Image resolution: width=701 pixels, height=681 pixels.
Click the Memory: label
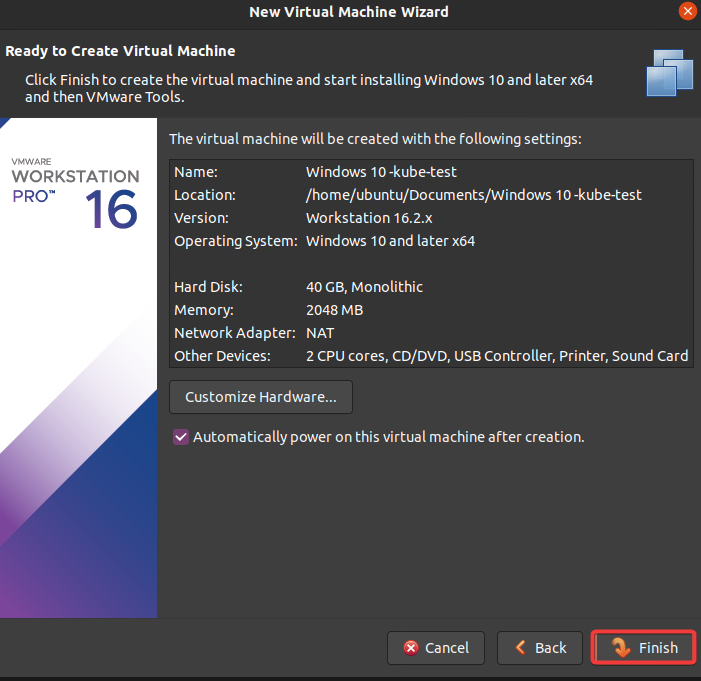coord(204,310)
